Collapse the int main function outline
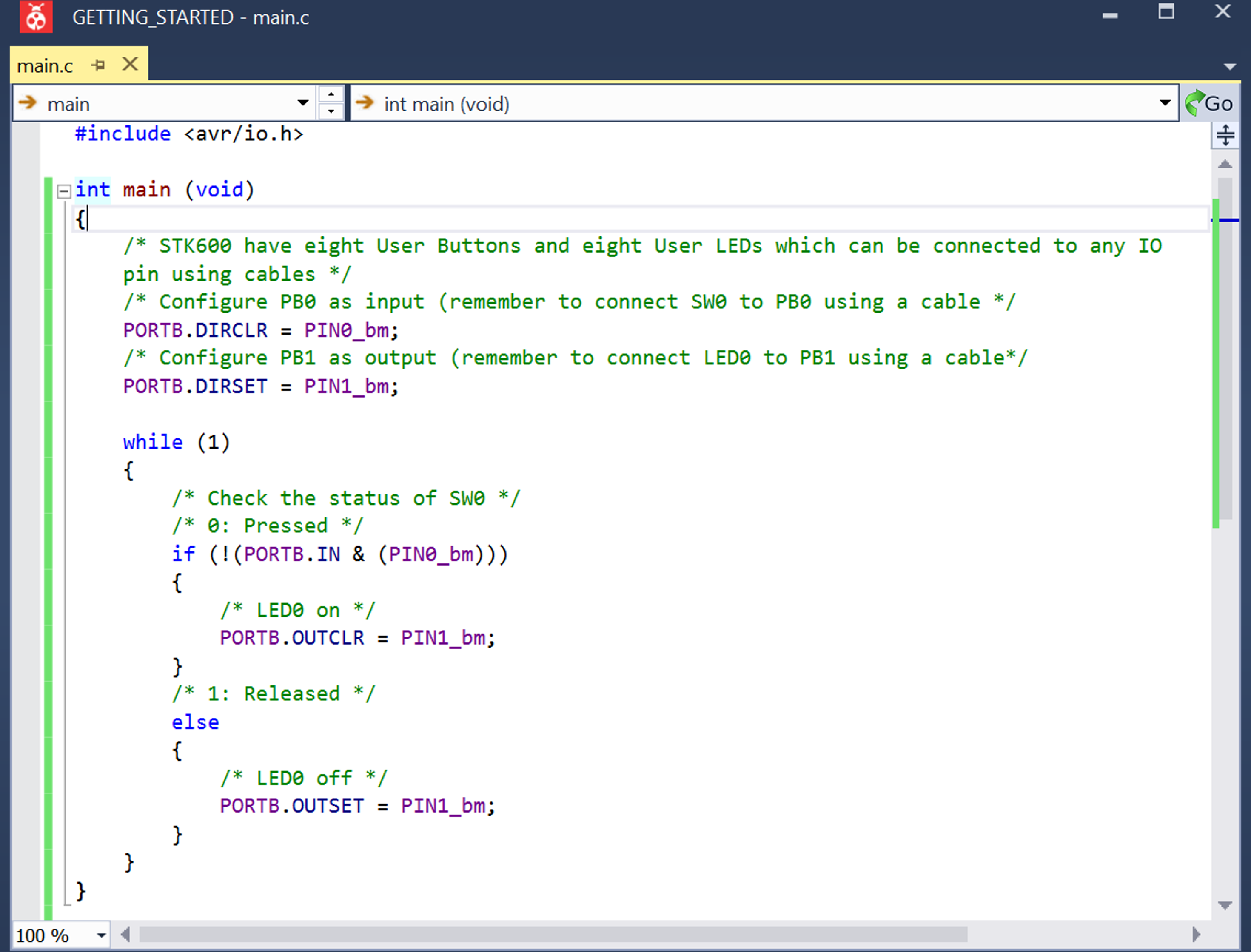1251x952 pixels. (64, 191)
